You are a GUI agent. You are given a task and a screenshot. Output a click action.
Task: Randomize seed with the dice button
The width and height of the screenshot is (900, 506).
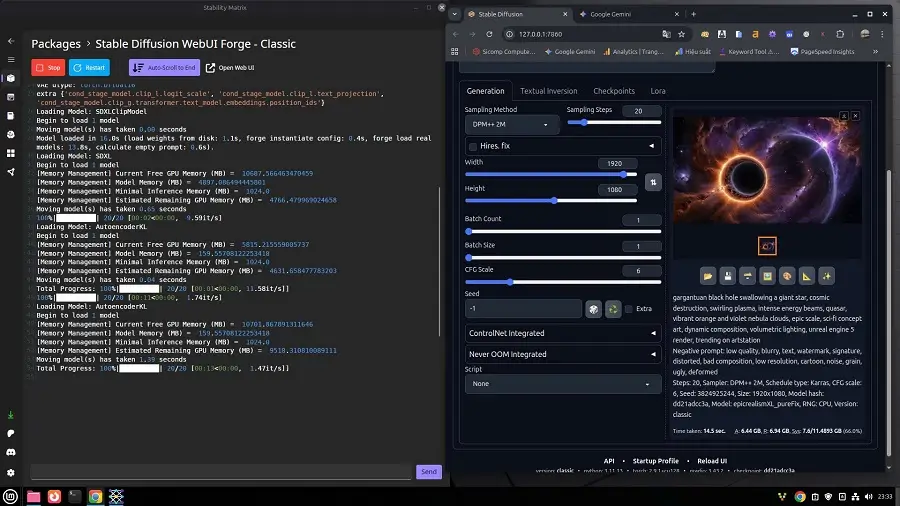coord(593,309)
